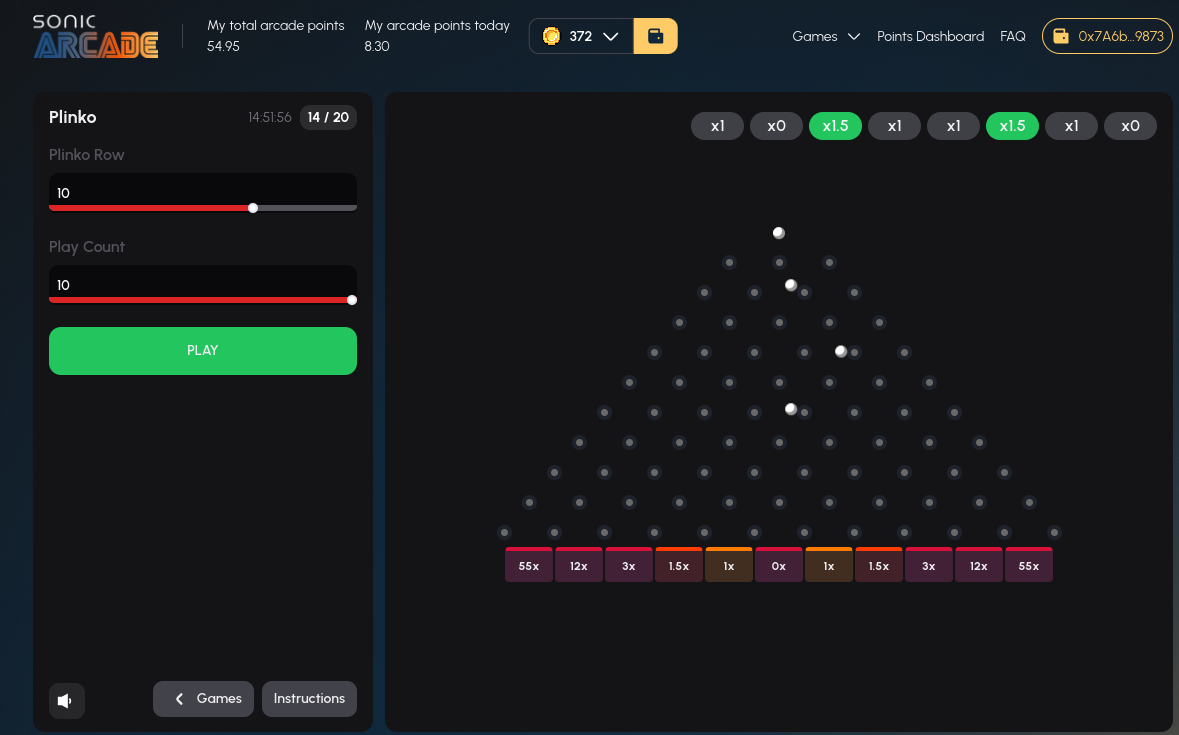Click the gold coin balance icon
The image size is (1179, 735).
[551, 36]
